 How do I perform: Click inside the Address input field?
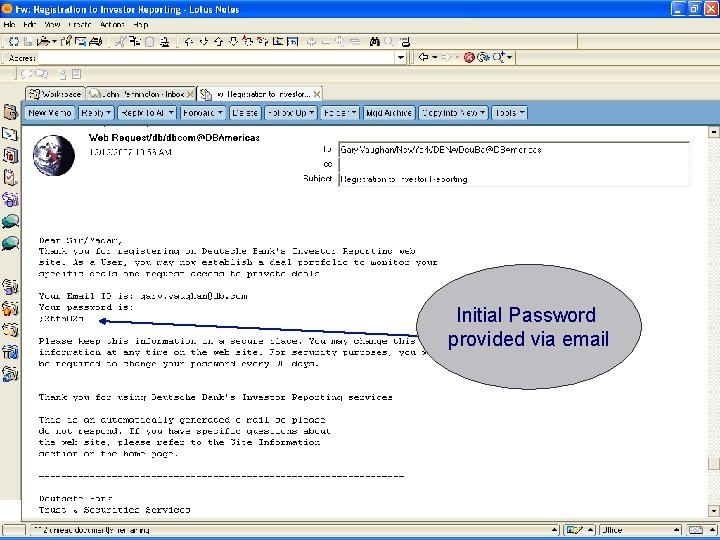[x=217, y=58]
